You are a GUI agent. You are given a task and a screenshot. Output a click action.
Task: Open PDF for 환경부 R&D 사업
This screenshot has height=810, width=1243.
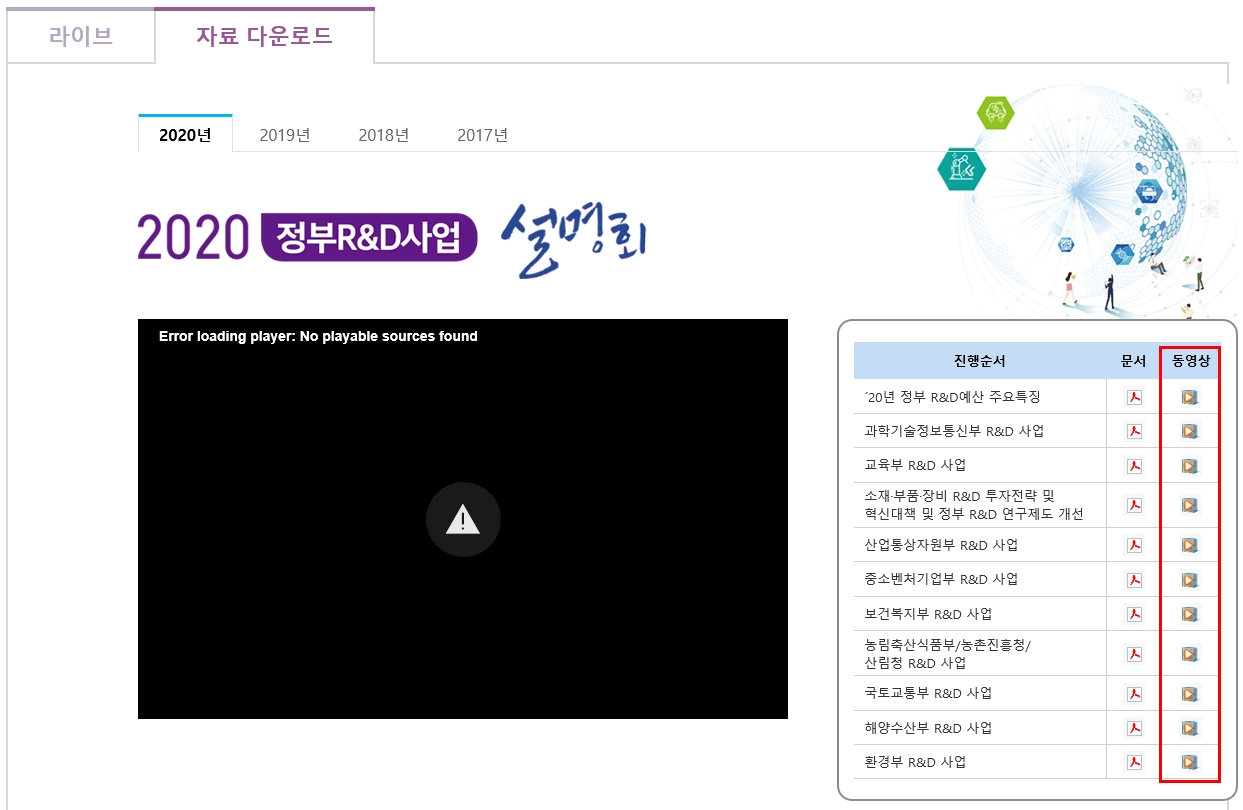click(1134, 762)
